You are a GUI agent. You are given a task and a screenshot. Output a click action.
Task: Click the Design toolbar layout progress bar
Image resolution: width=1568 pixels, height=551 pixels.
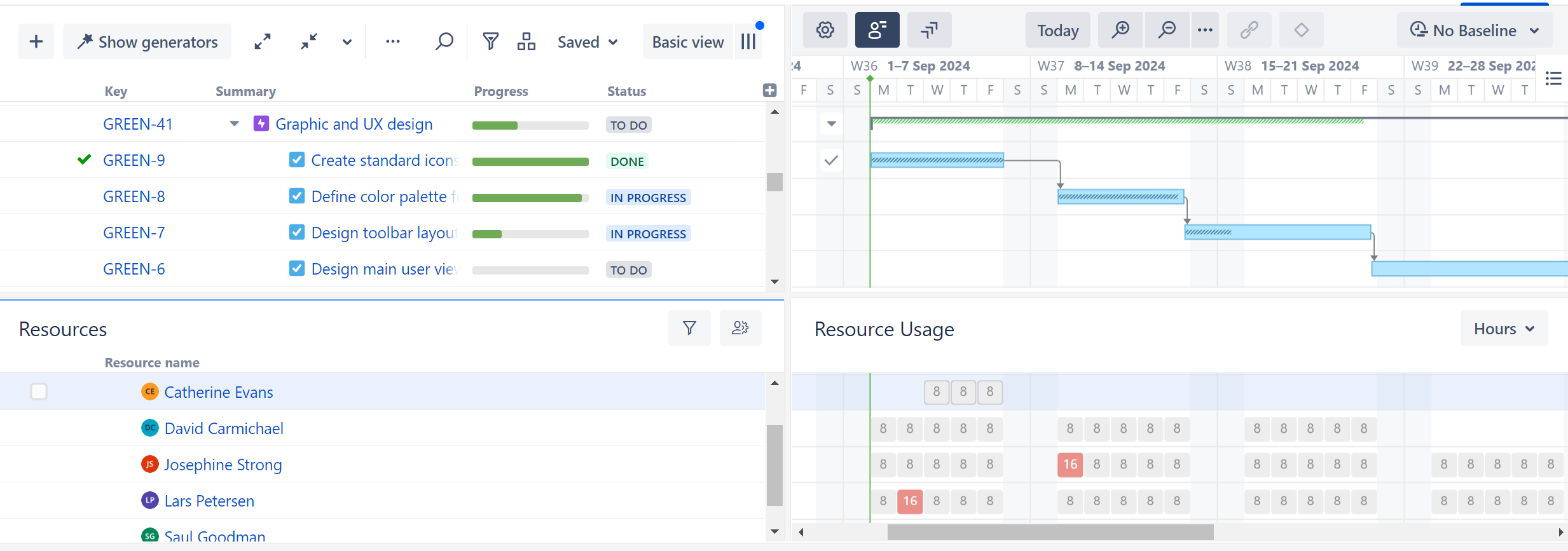tap(530, 234)
